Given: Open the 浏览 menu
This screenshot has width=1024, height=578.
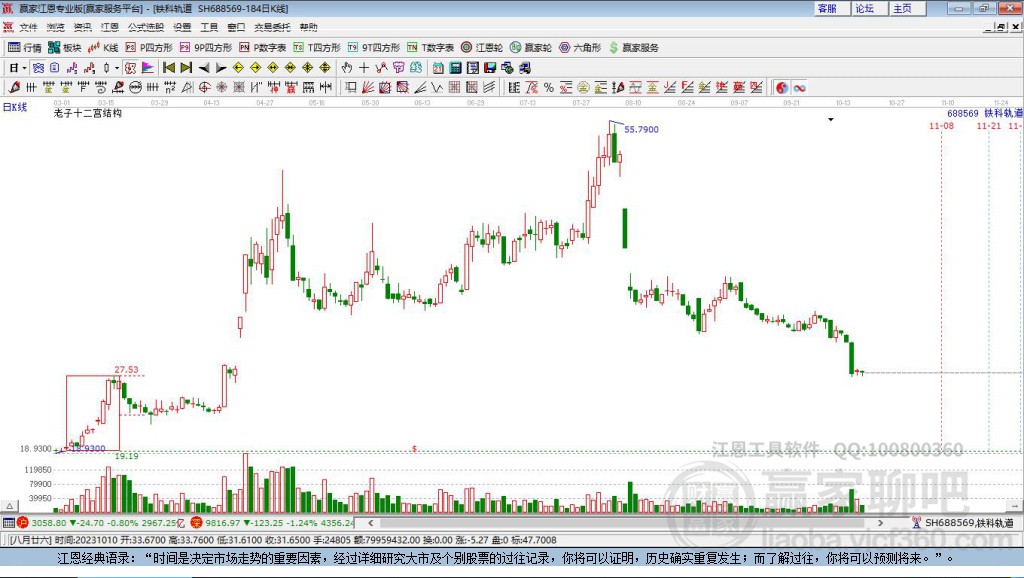Looking at the screenshot, I should pyautogui.click(x=56, y=27).
